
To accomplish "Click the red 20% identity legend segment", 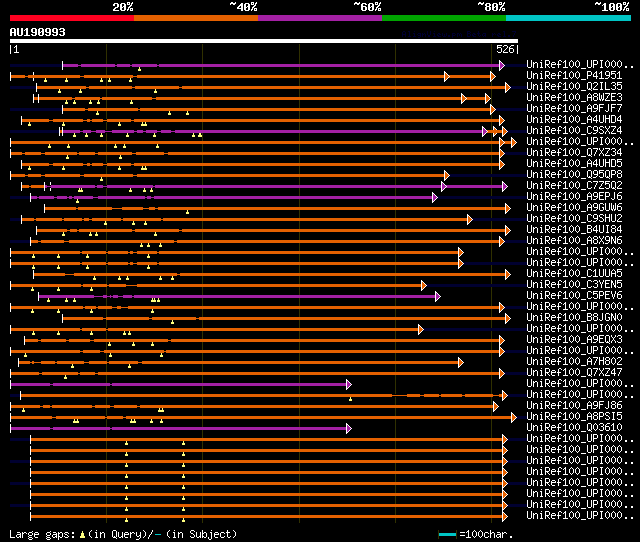I will [x=72, y=18].
